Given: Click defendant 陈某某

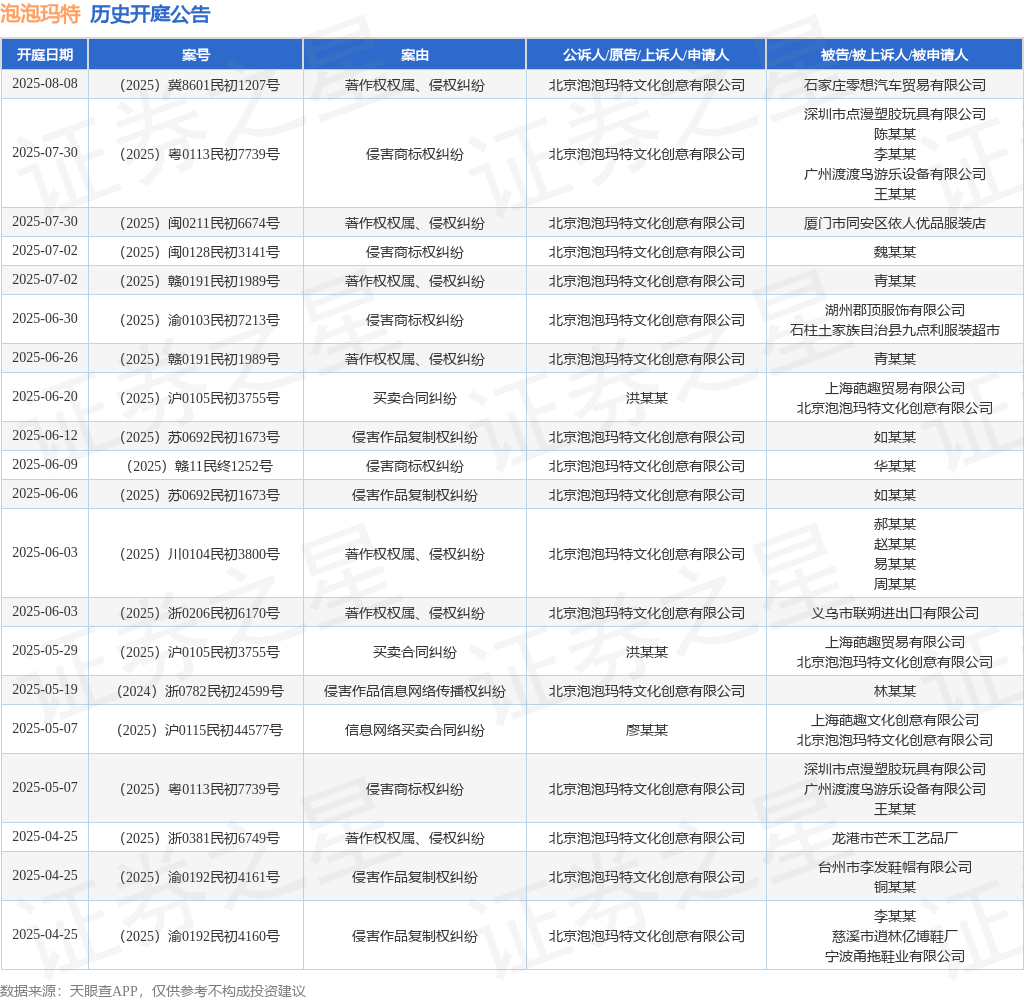Looking at the screenshot, I should pyautogui.click(x=895, y=134).
